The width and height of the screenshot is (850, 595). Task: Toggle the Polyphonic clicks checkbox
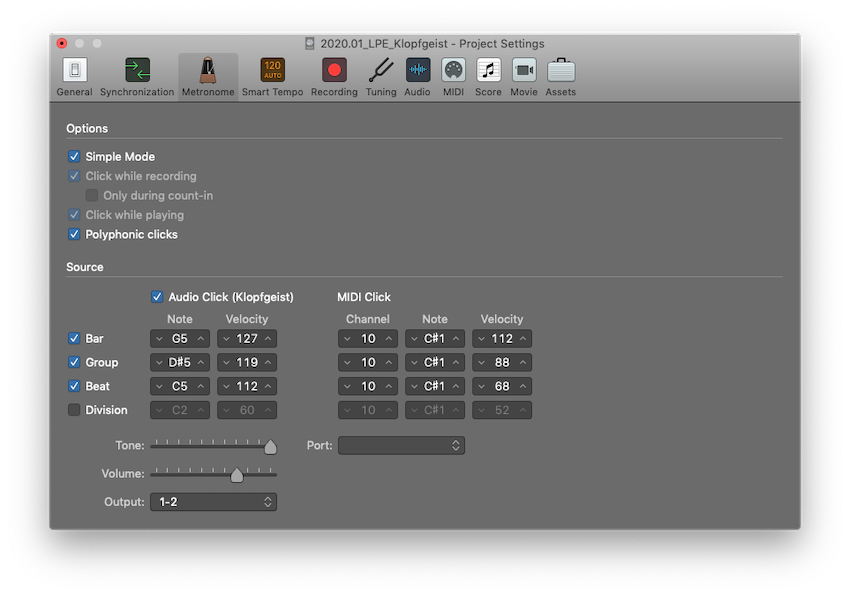74,234
